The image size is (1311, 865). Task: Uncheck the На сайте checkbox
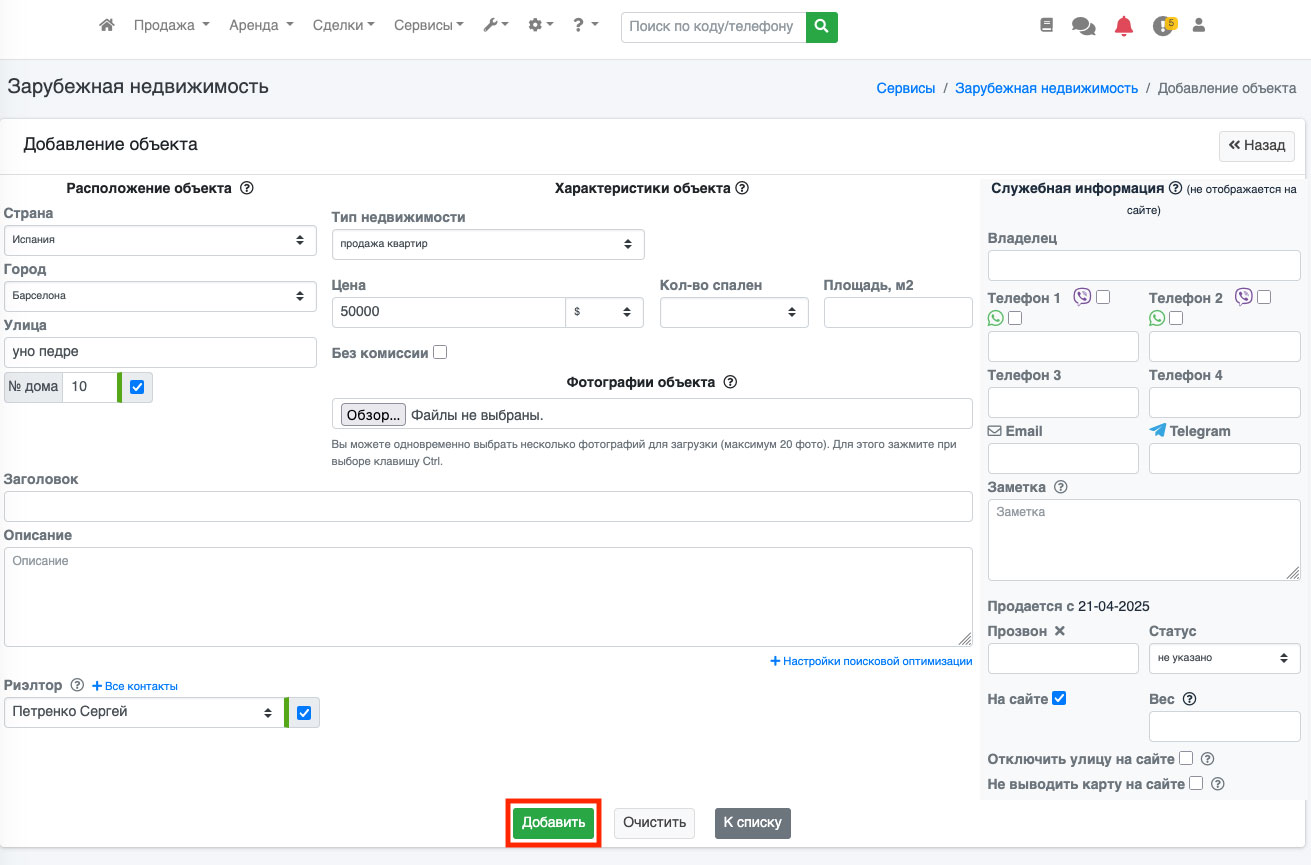[x=1059, y=698]
